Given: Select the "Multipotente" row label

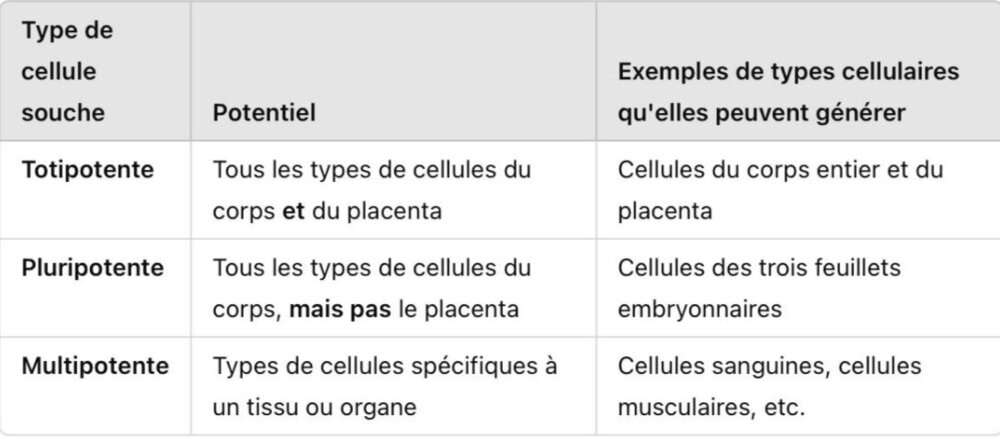Looking at the screenshot, I should 95,365.
